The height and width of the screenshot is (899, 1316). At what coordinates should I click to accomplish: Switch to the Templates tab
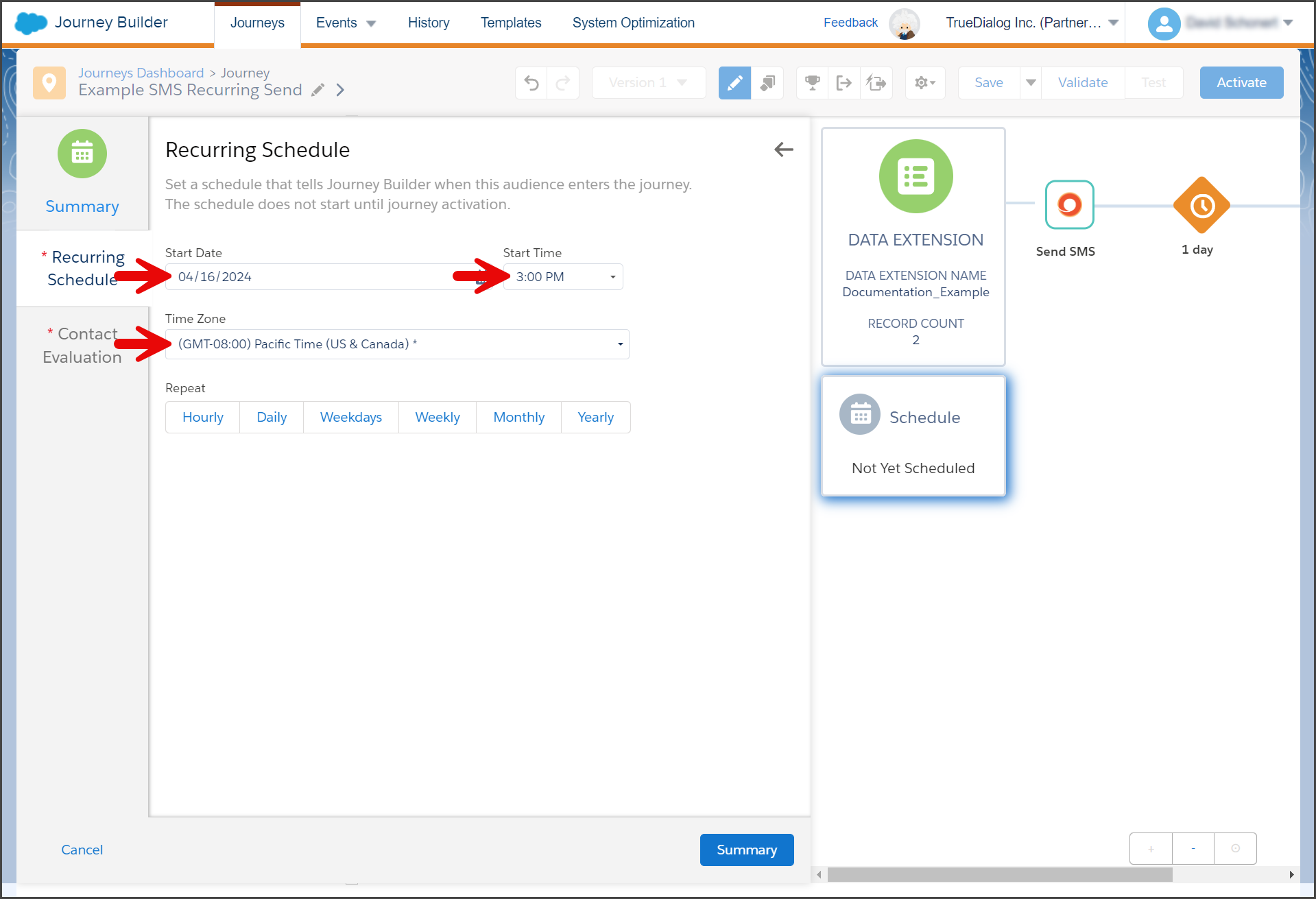click(511, 23)
